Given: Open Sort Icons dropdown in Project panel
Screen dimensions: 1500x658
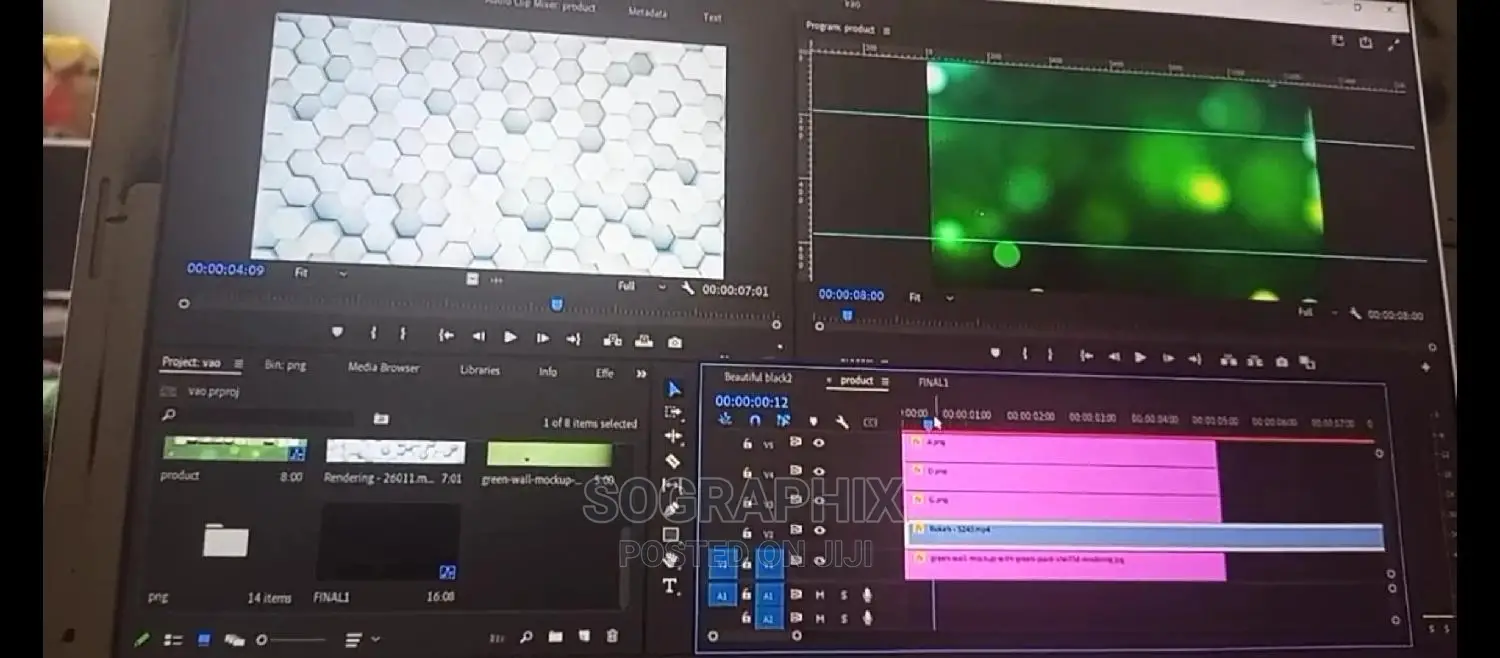Looking at the screenshot, I should (362, 639).
